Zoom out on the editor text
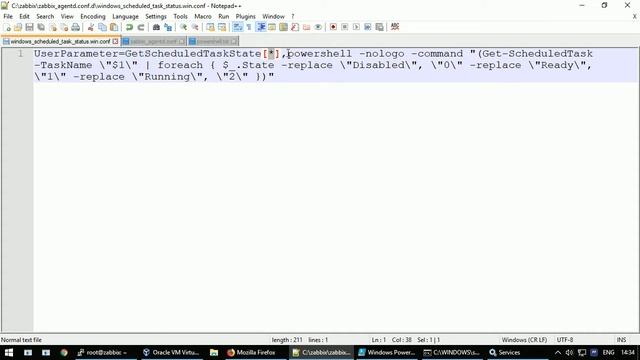Viewport: 640px width, 360px height. pos(195,27)
